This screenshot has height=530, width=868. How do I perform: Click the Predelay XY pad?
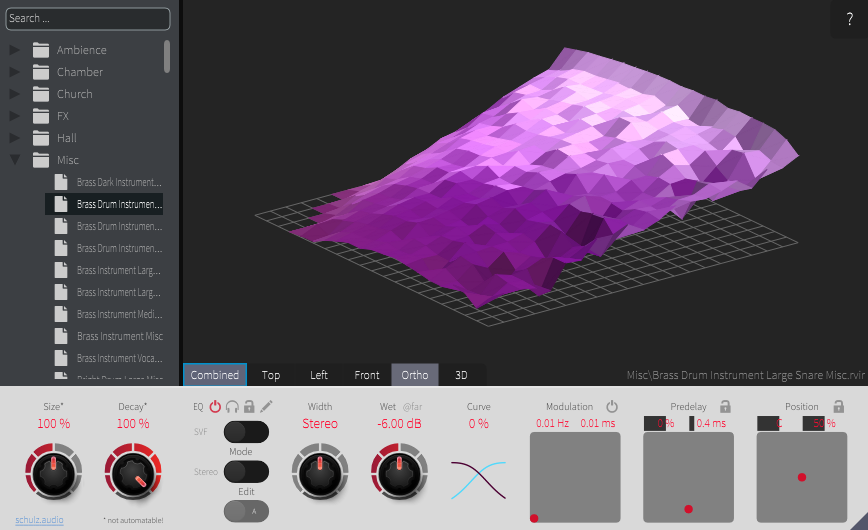(x=688, y=477)
